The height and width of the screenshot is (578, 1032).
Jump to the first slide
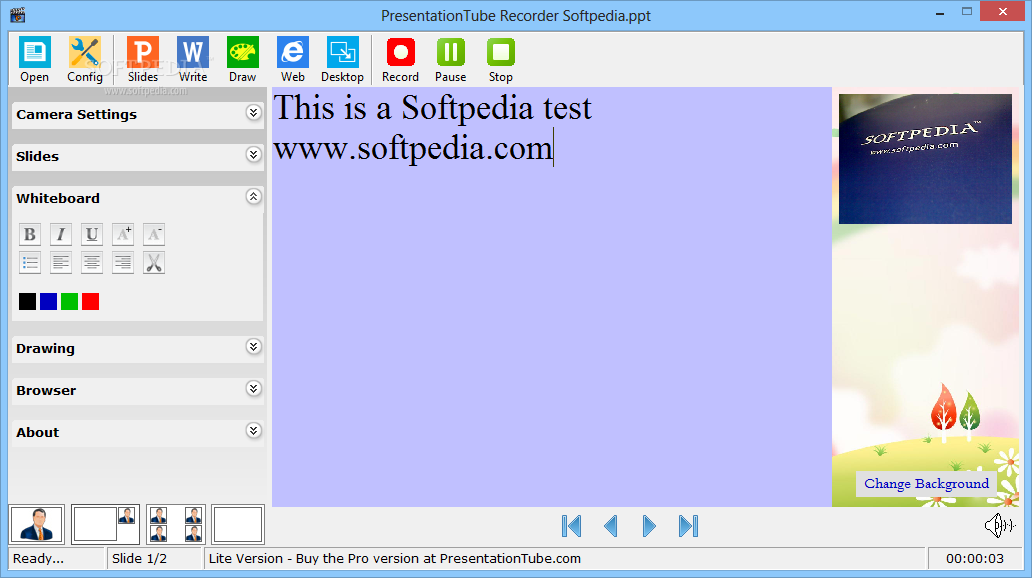[571, 526]
